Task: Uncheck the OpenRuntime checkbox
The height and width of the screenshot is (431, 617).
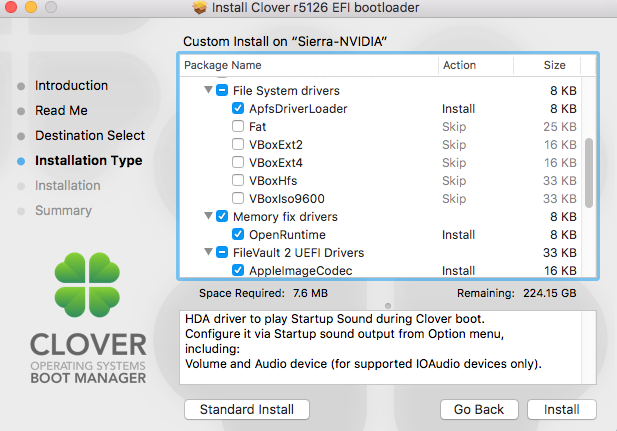Action: pyautogui.click(x=238, y=234)
